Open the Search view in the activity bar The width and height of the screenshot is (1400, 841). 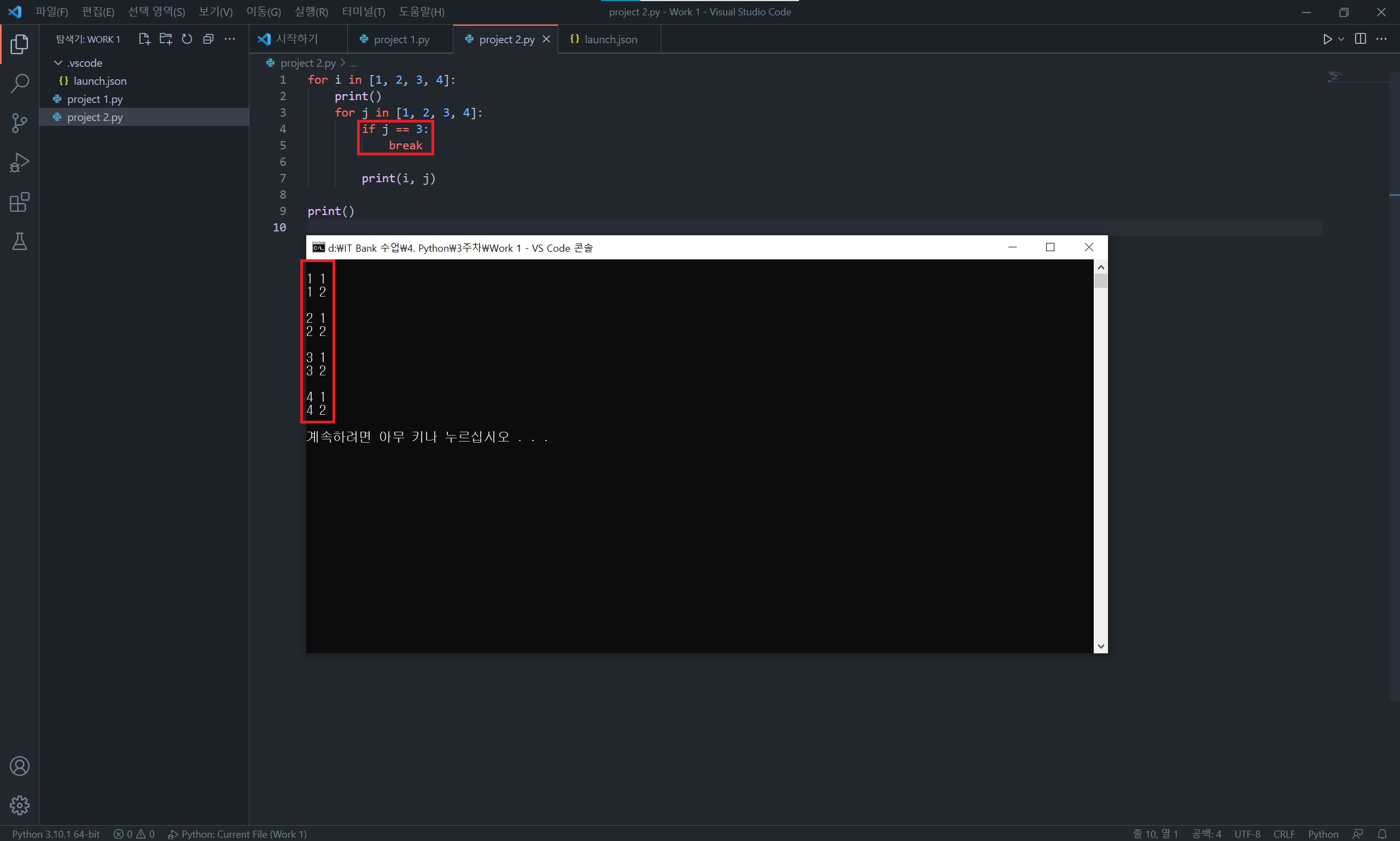[x=19, y=83]
